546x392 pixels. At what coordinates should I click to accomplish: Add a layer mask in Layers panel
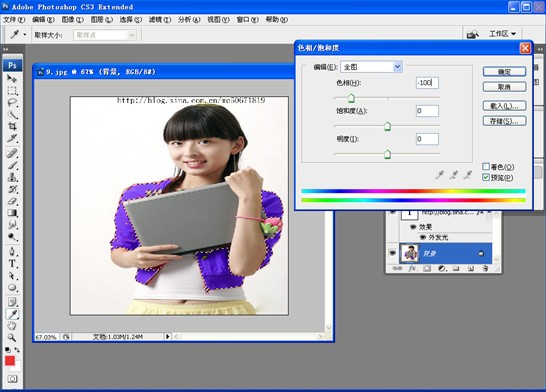pos(427,268)
